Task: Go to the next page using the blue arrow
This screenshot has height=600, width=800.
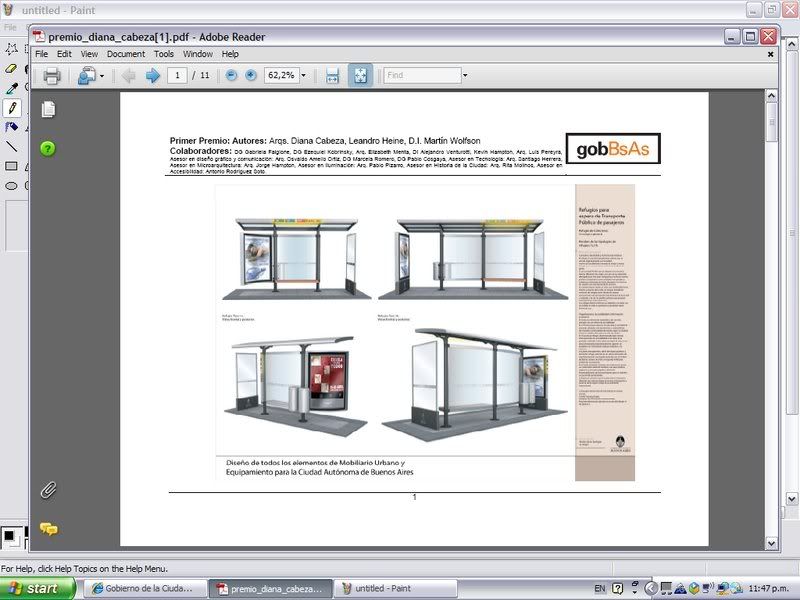Action: (153, 76)
